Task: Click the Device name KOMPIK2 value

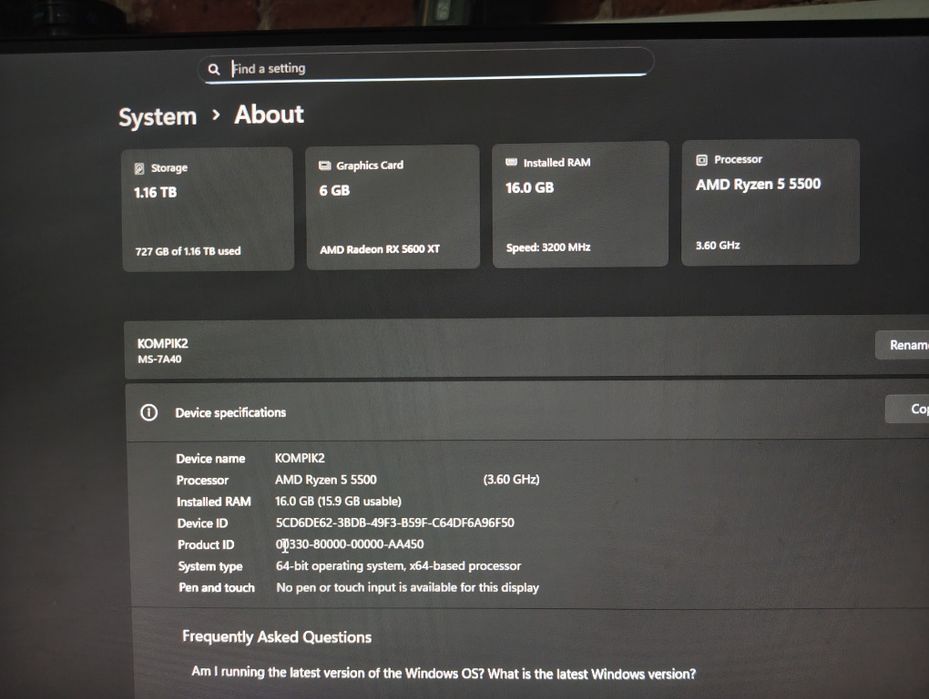Action: point(300,458)
